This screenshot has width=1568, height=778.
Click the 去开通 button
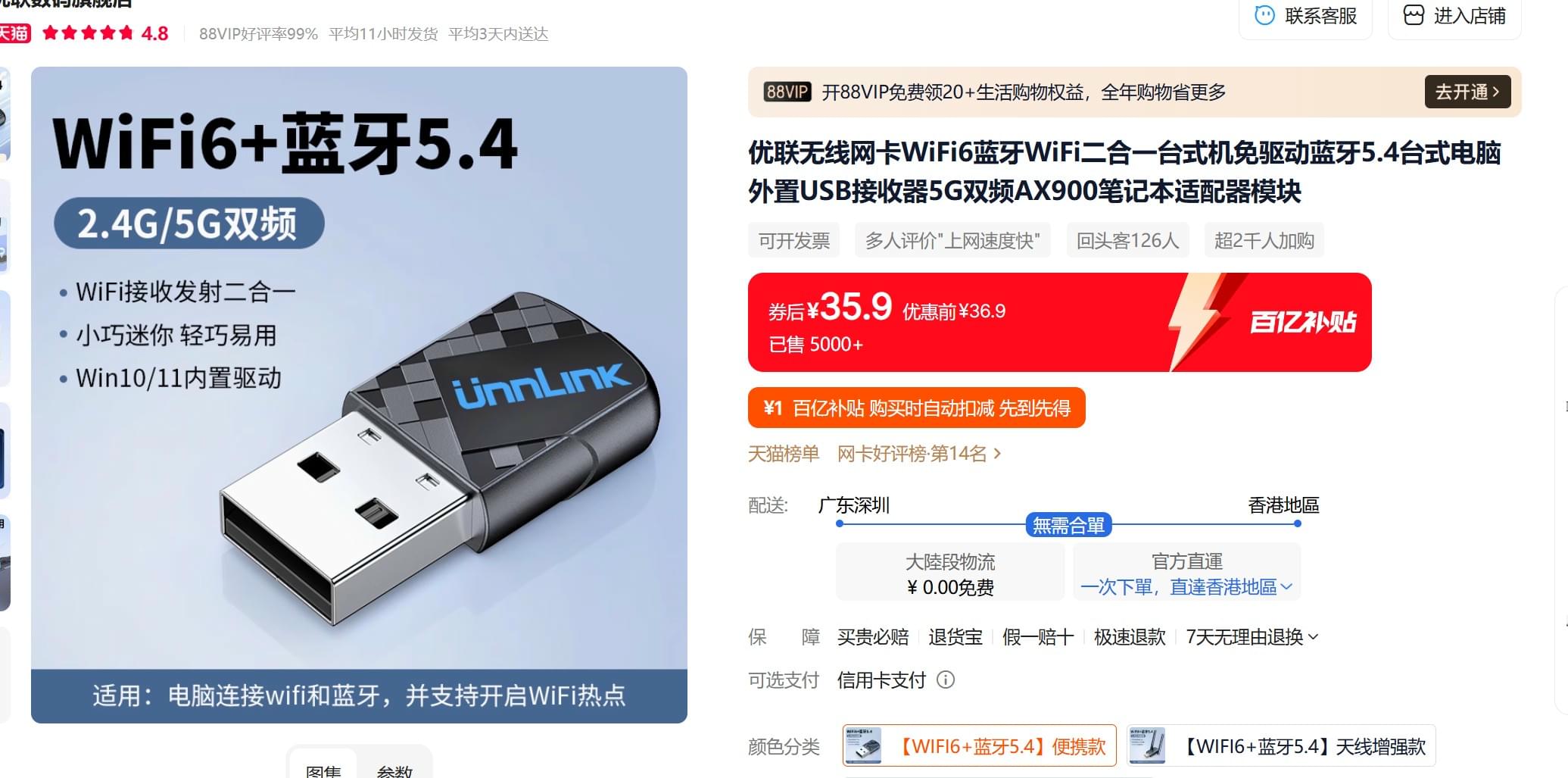click(1467, 92)
